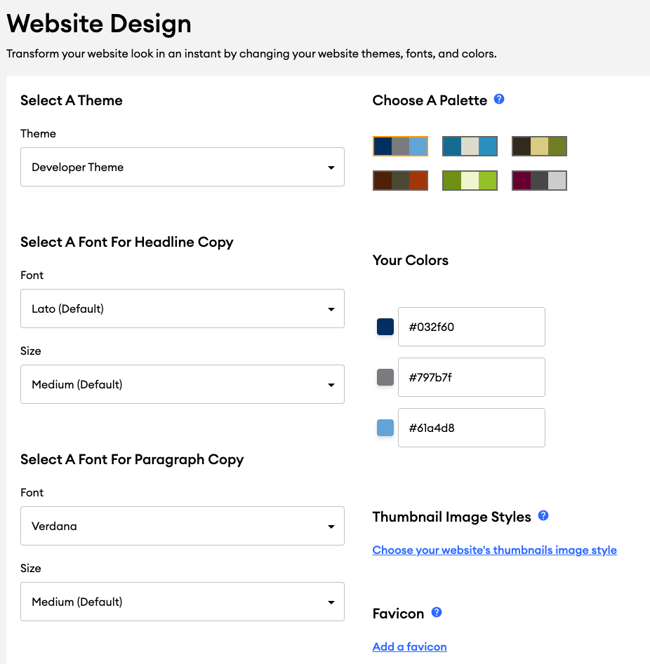Choose the dark brown, yellow and olive palette
The height and width of the screenshot is (664, 650).
coord(539,146)
